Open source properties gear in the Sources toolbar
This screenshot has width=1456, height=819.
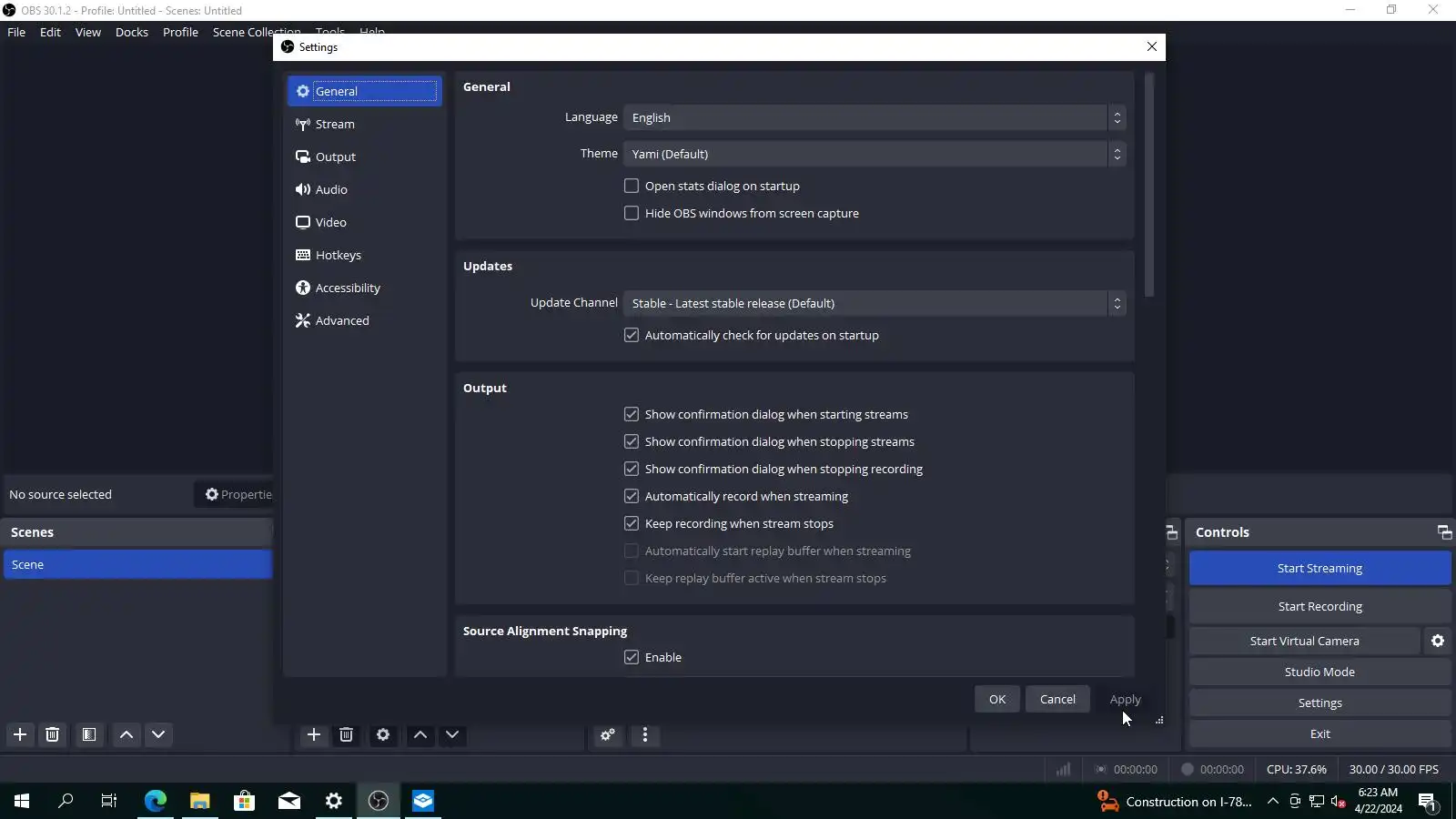click(x=383, y=734)
